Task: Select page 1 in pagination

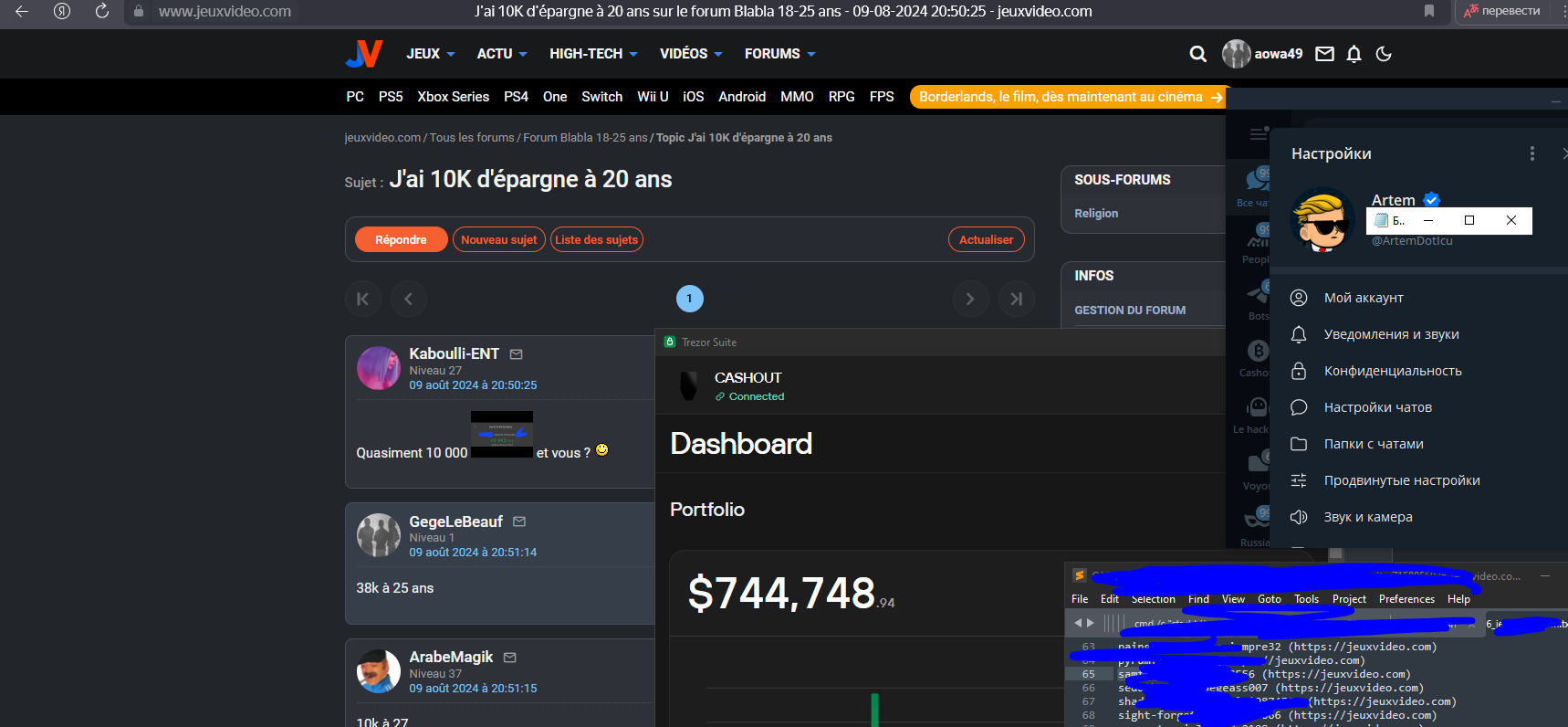Action: click(x=689, y=299)
